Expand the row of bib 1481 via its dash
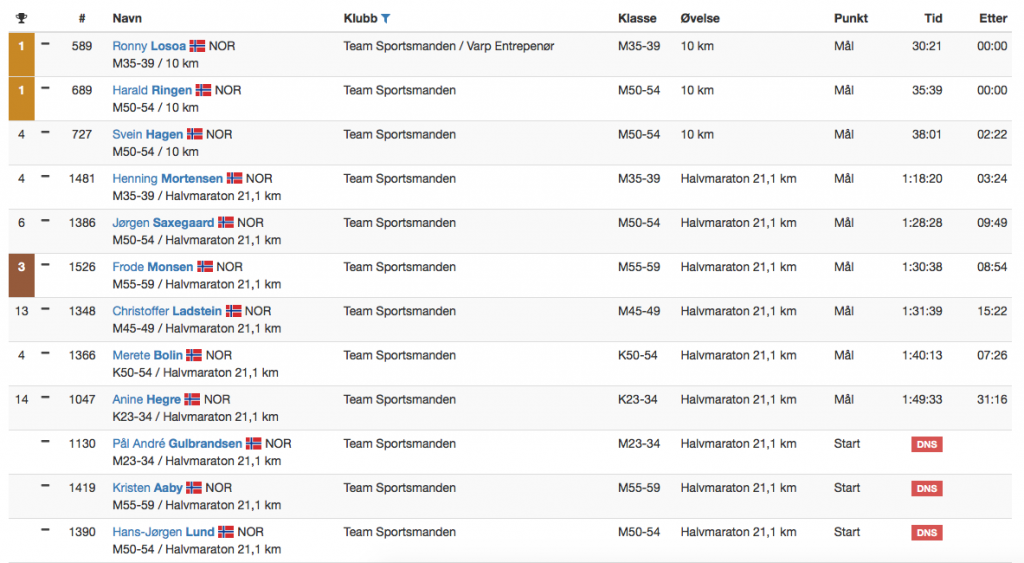The height and width of the screenshot is (563, 1024). pyautogui.click(x=45, y=176)
